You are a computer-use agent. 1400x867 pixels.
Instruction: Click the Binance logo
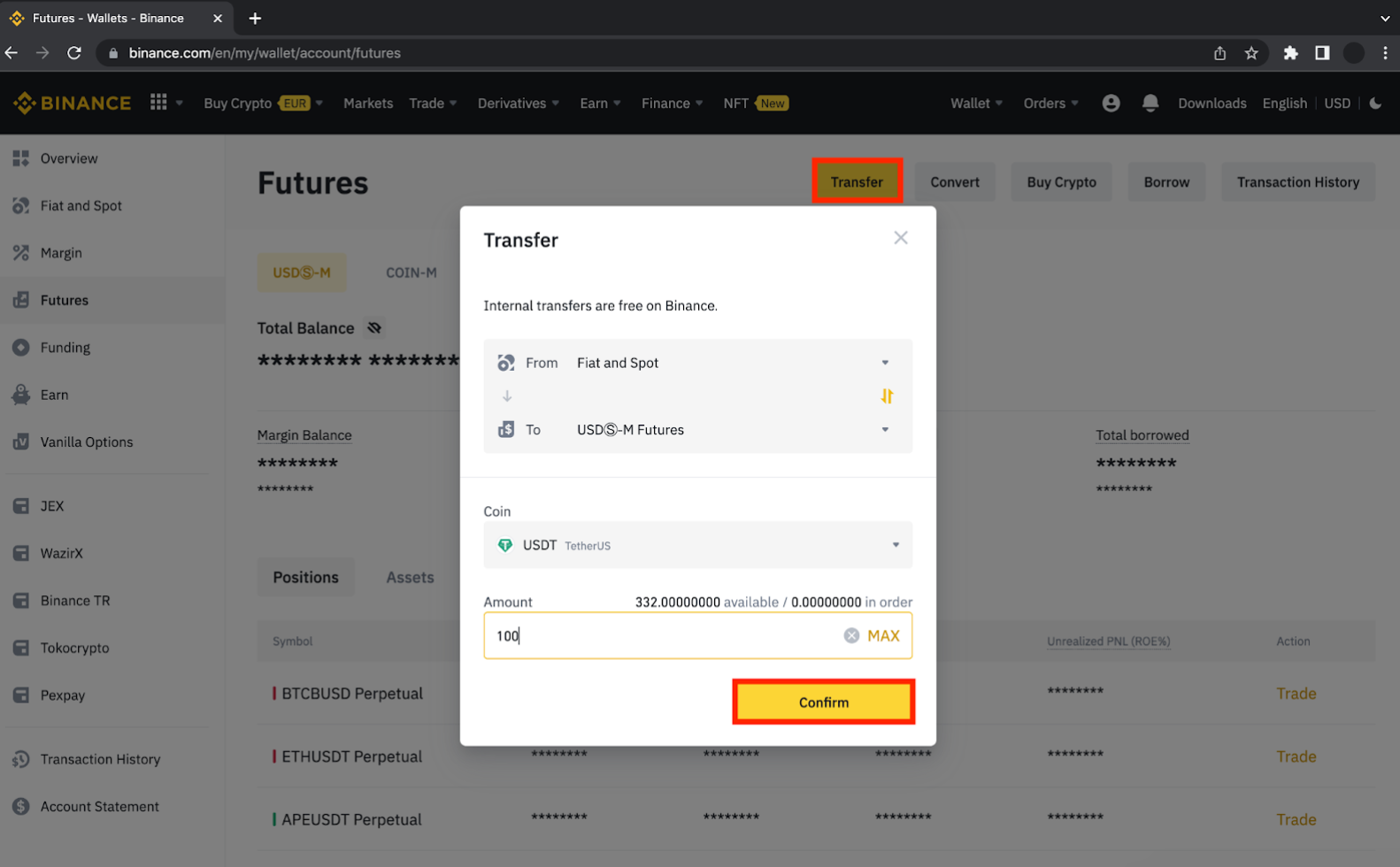click(x=73, y=104)
